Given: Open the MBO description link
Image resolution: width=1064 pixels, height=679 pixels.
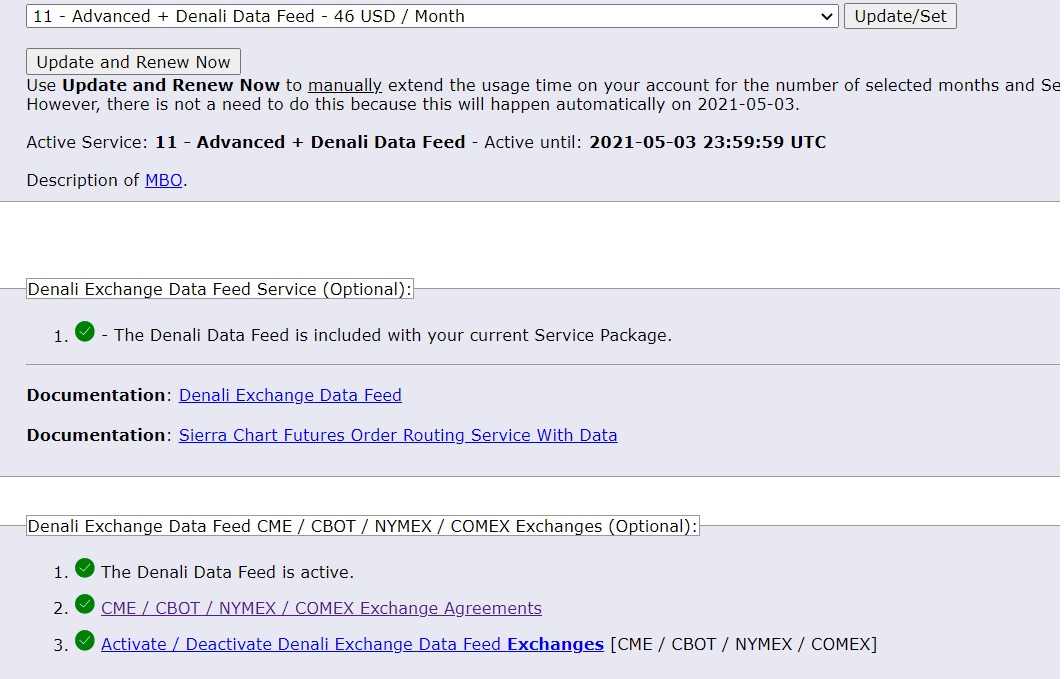Looking at the screenshot, I should [164, 181].
